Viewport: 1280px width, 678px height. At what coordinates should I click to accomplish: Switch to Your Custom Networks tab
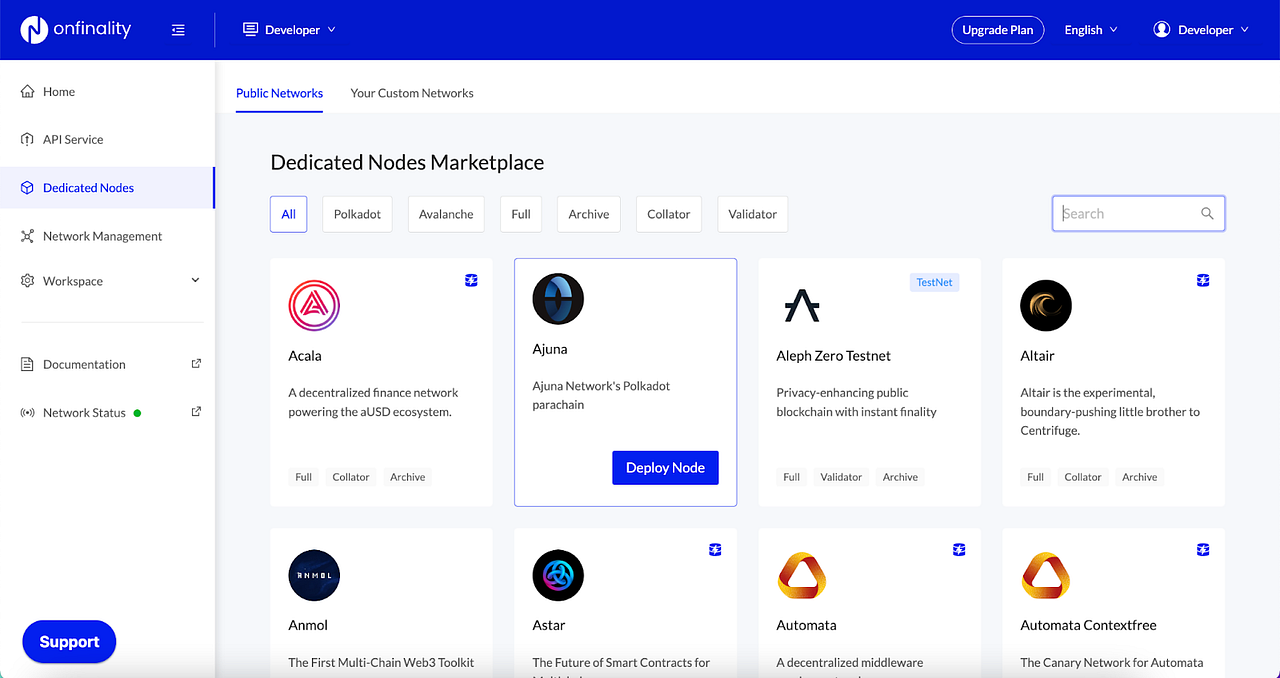tap(412, 93)
